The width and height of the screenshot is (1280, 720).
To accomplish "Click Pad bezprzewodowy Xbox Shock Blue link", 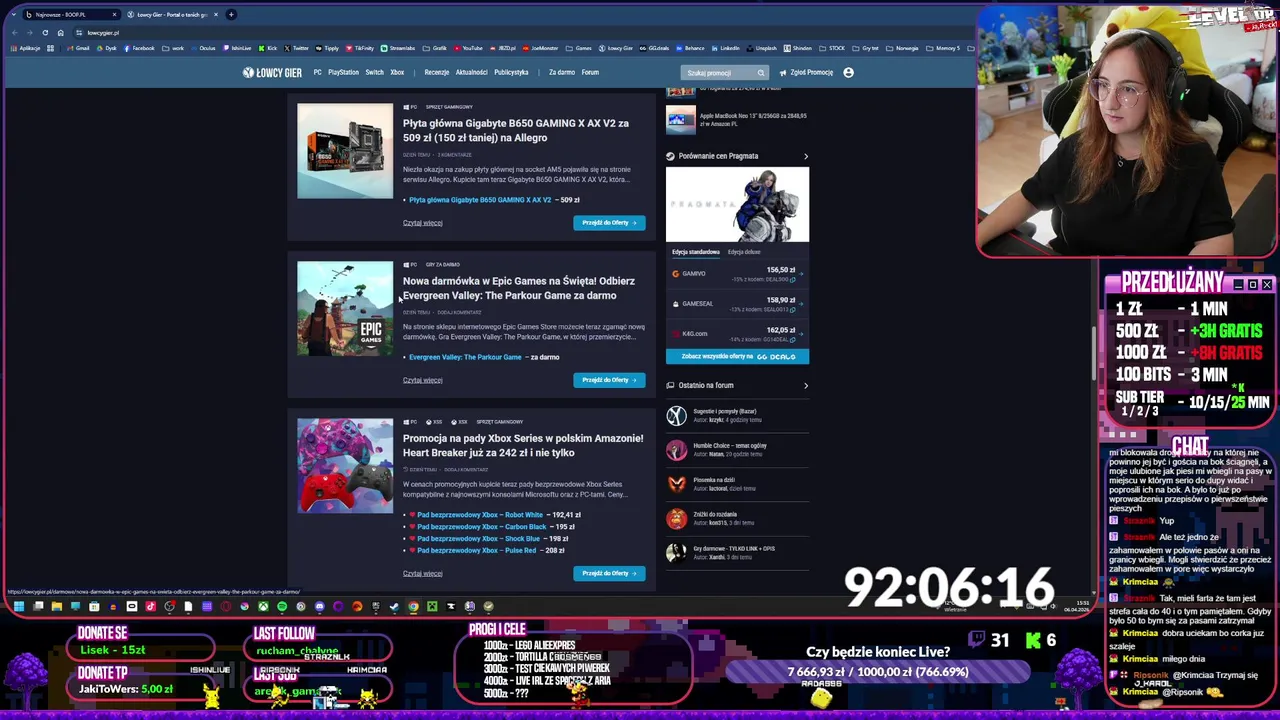I will pyautogui.click(x=478, y=539).
